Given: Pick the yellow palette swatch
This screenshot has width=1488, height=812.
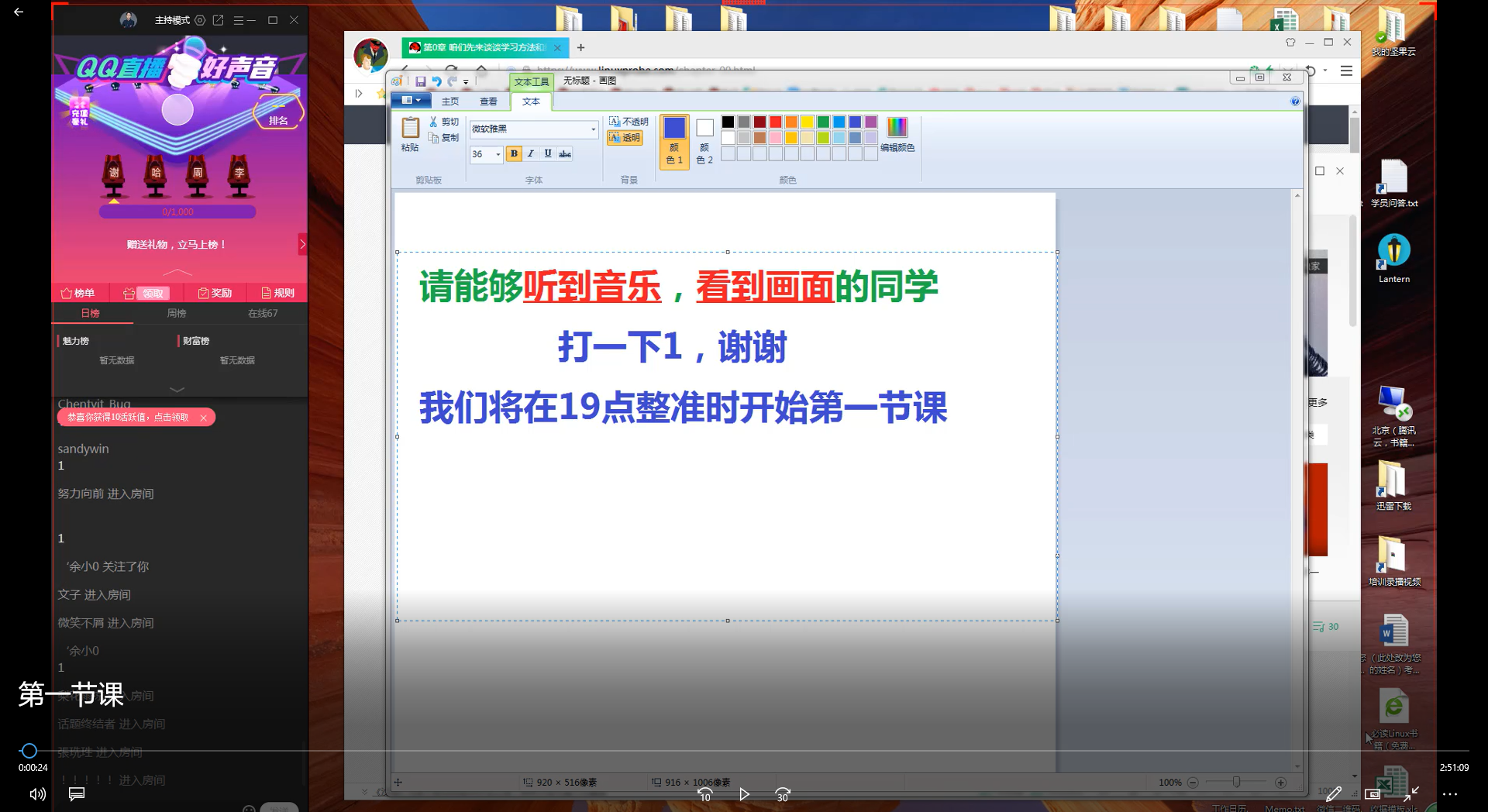Looking at the screenshot, I should coord(807,122).
